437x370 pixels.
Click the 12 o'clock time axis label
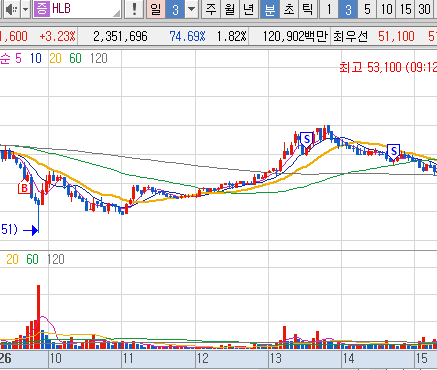pyautogui.click(x=202, y=358)
